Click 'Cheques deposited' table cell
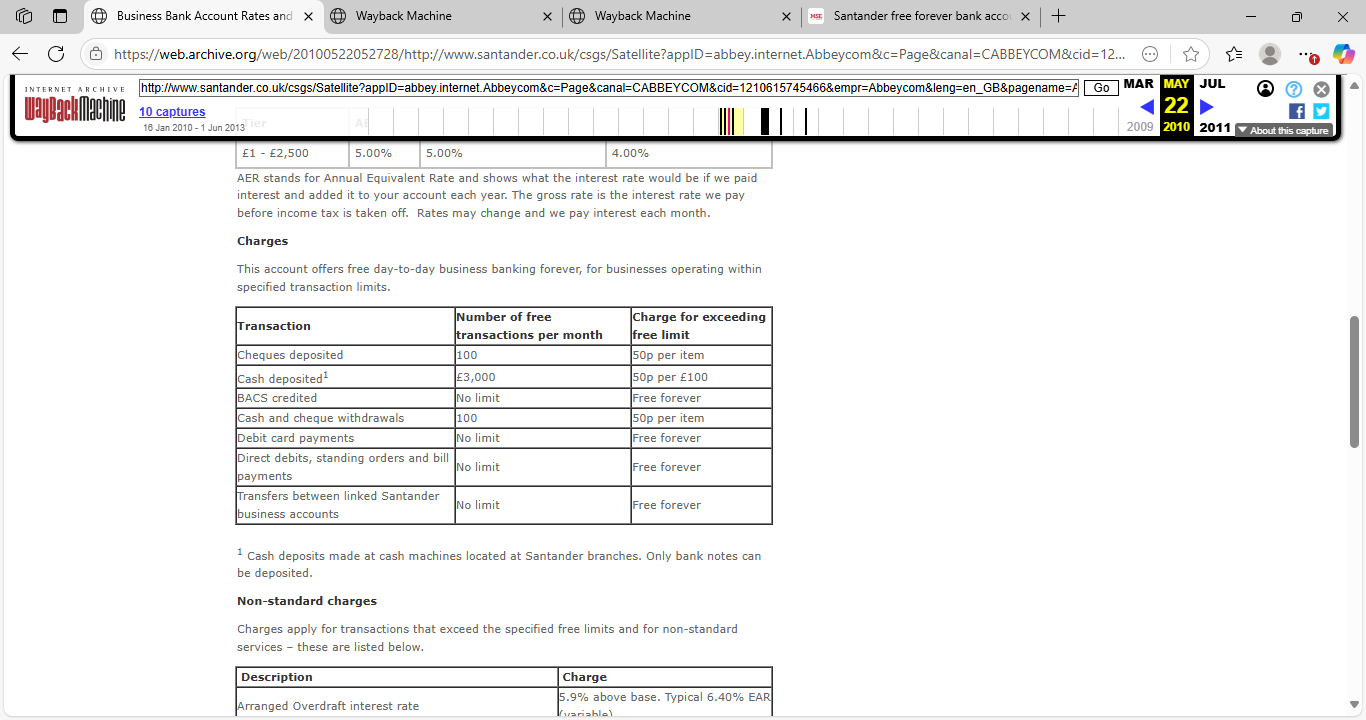Screen dimensions: 1366x720 coord(345,355)
